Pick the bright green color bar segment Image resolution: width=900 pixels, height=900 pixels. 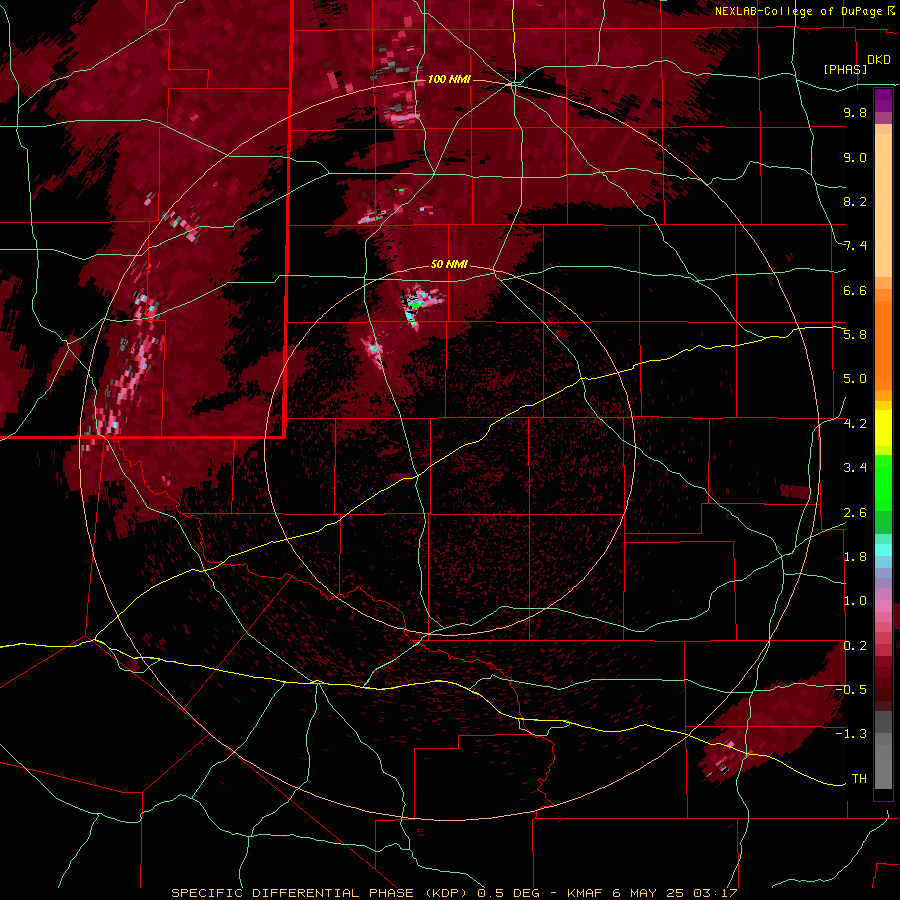coord(883,483)
